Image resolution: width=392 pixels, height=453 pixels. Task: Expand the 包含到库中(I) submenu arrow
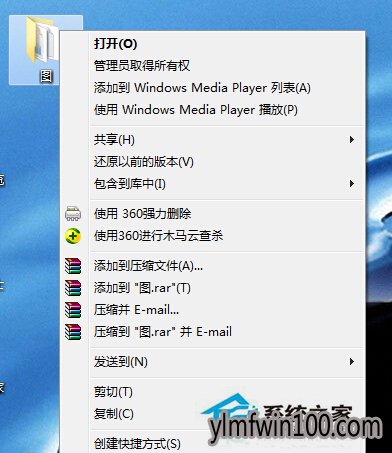point(352,184)
